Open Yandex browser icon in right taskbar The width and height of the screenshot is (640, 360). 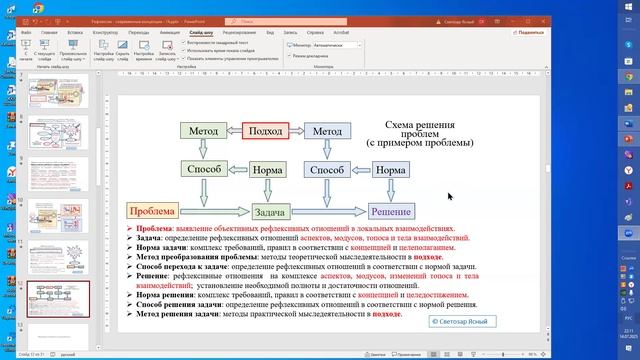[x=629, y=170]
